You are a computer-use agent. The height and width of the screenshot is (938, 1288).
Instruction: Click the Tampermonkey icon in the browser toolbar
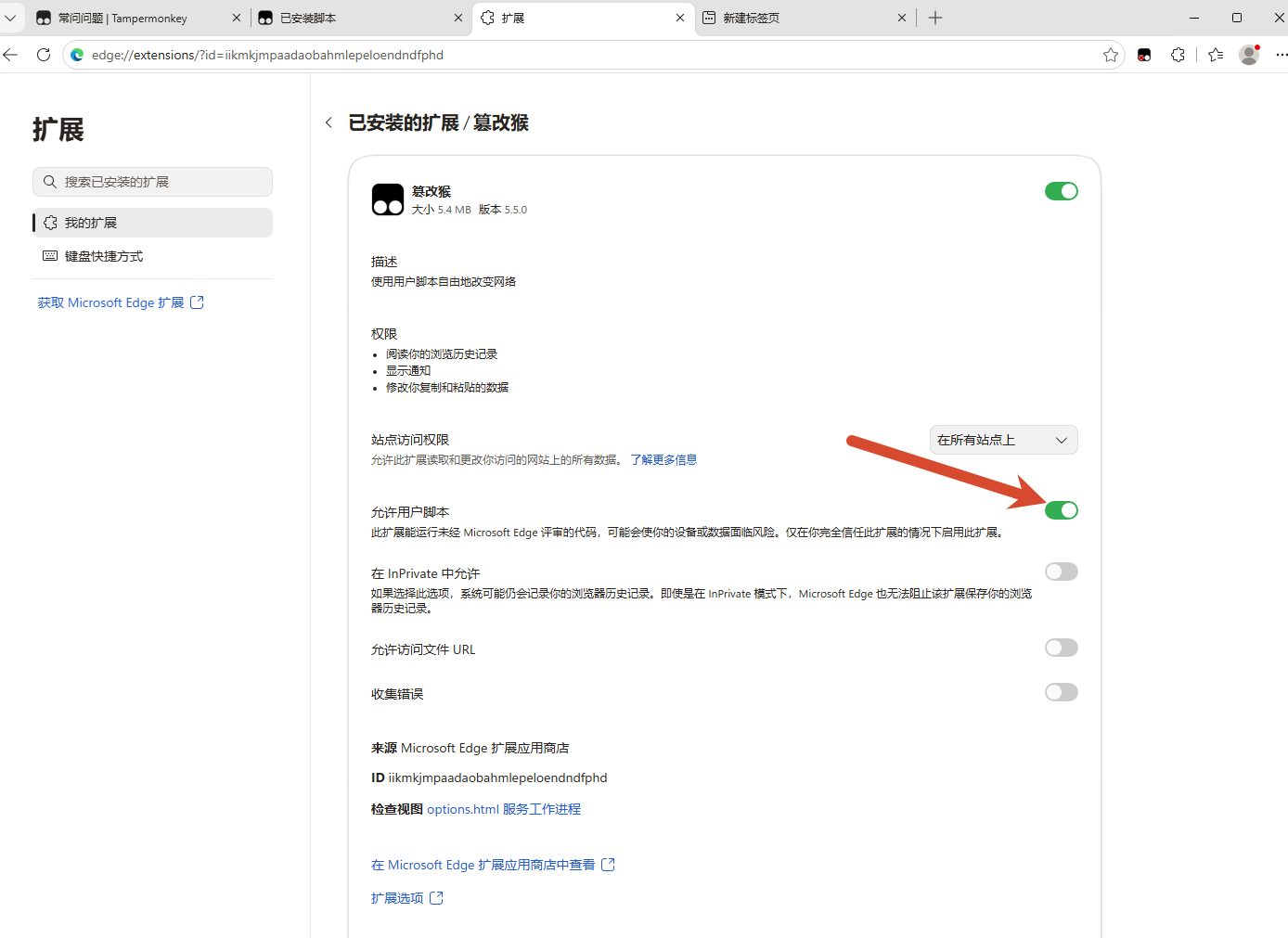(x=1144, y=55)
